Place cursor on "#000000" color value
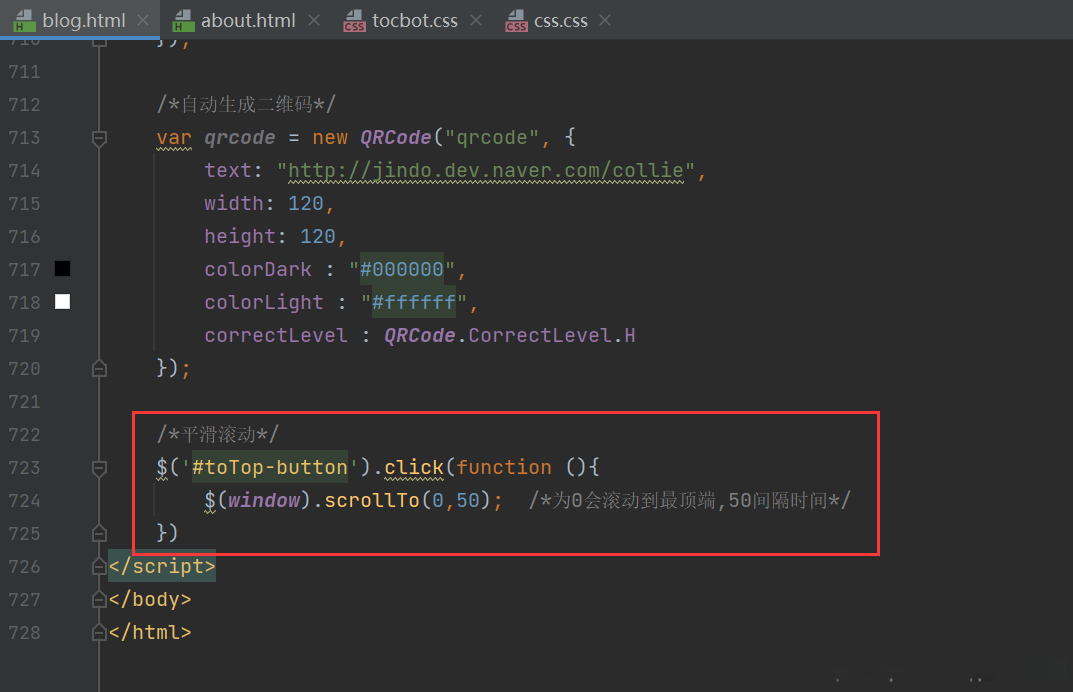Screen dimensions: 1073x692 point(402,269)
